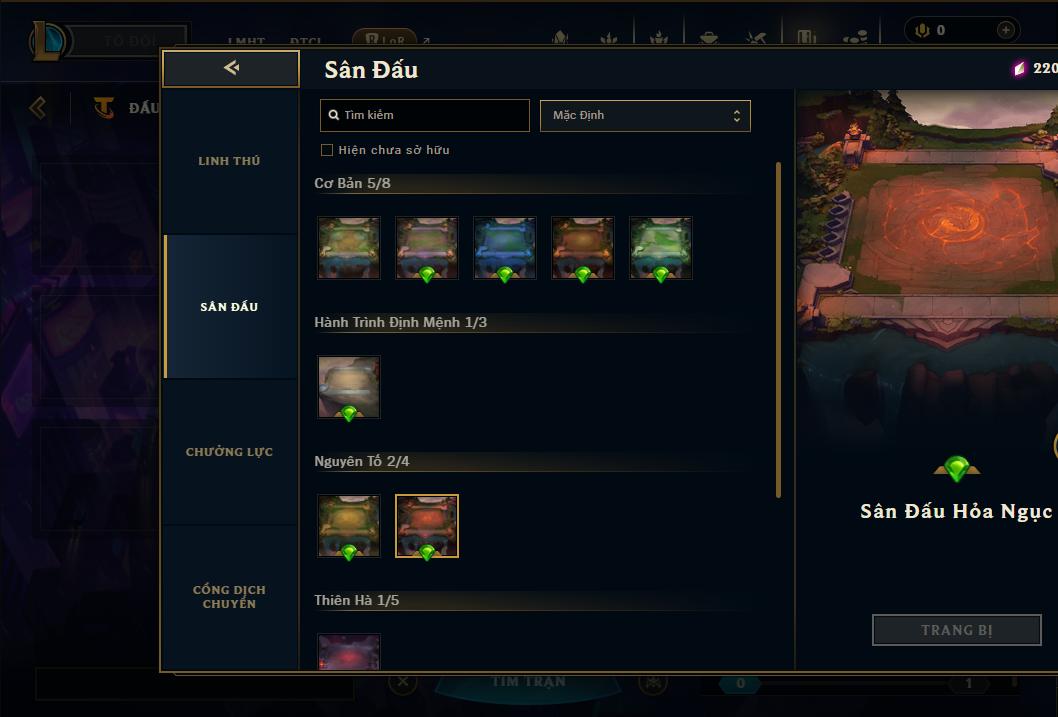Switch to the Linh Thú tab
The width and height of the screenshot is (1058, 717).
229,161
